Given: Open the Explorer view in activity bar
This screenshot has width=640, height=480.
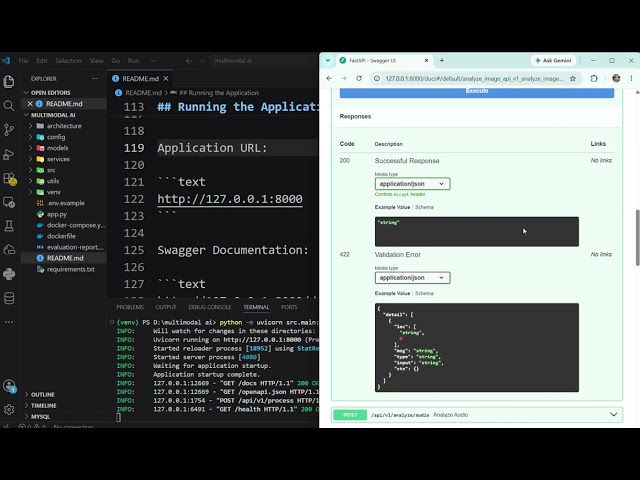Looking at the screenshot, I should [x=9, y=82].
